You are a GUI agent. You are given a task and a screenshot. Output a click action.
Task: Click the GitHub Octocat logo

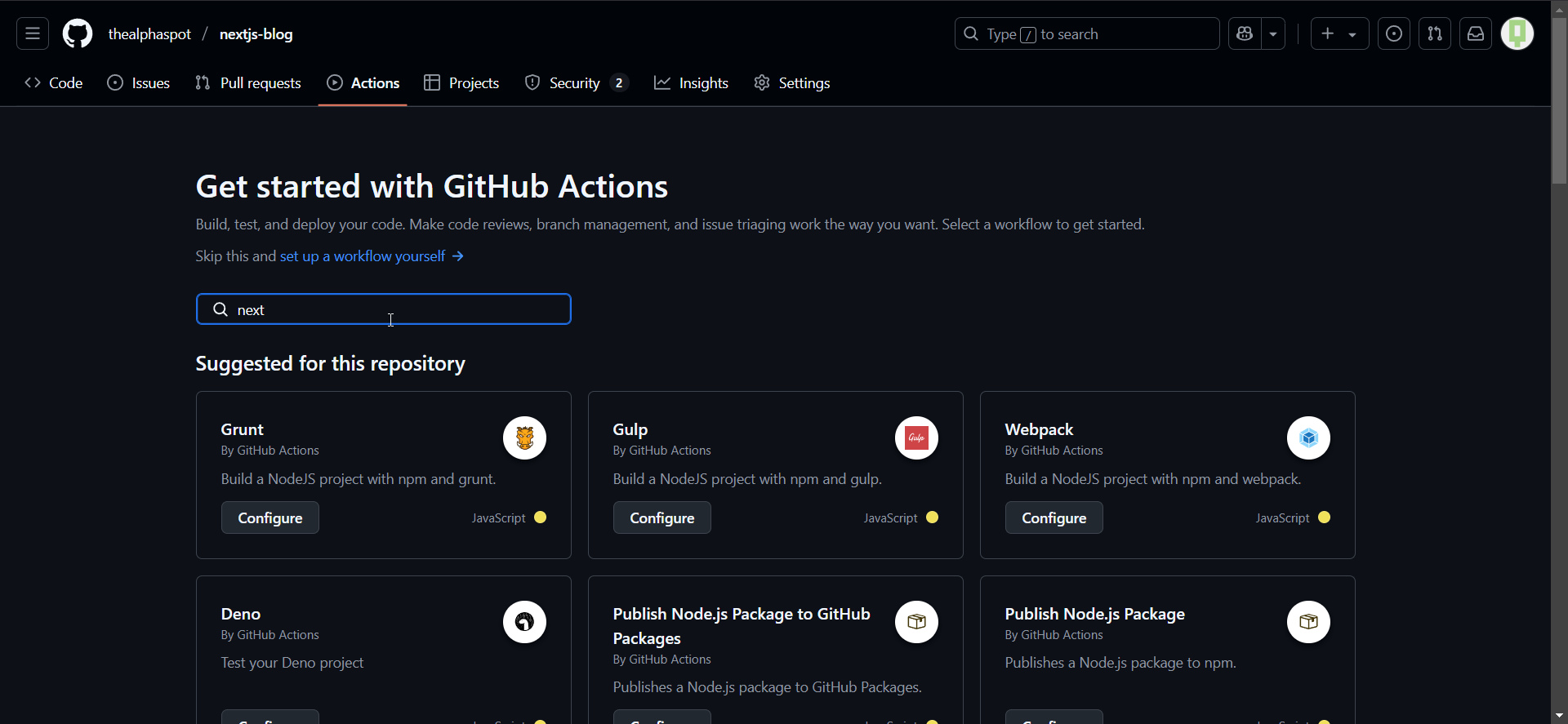pyautogui.click(x=78, y=33)
